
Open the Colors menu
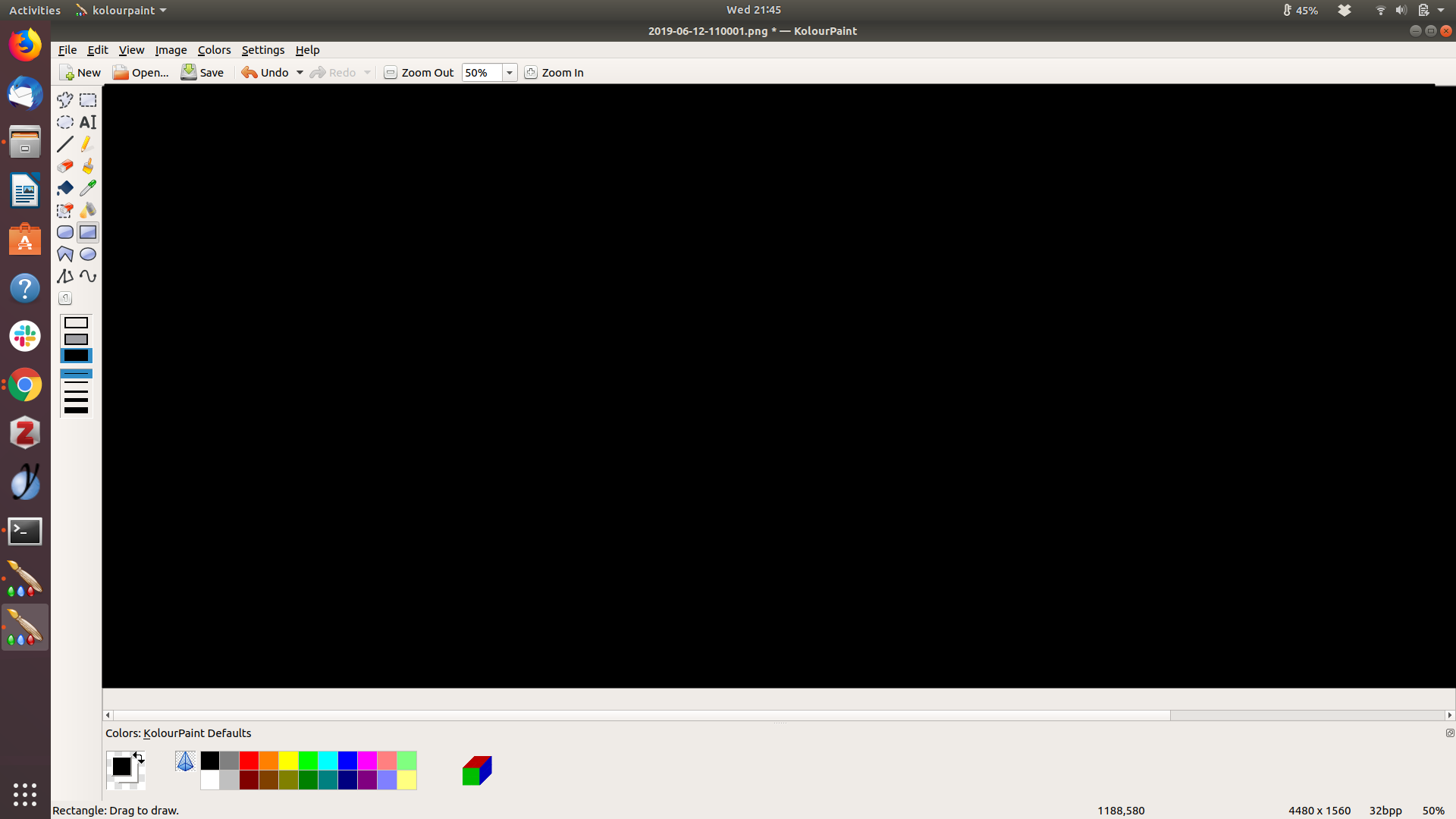[214, 50]
